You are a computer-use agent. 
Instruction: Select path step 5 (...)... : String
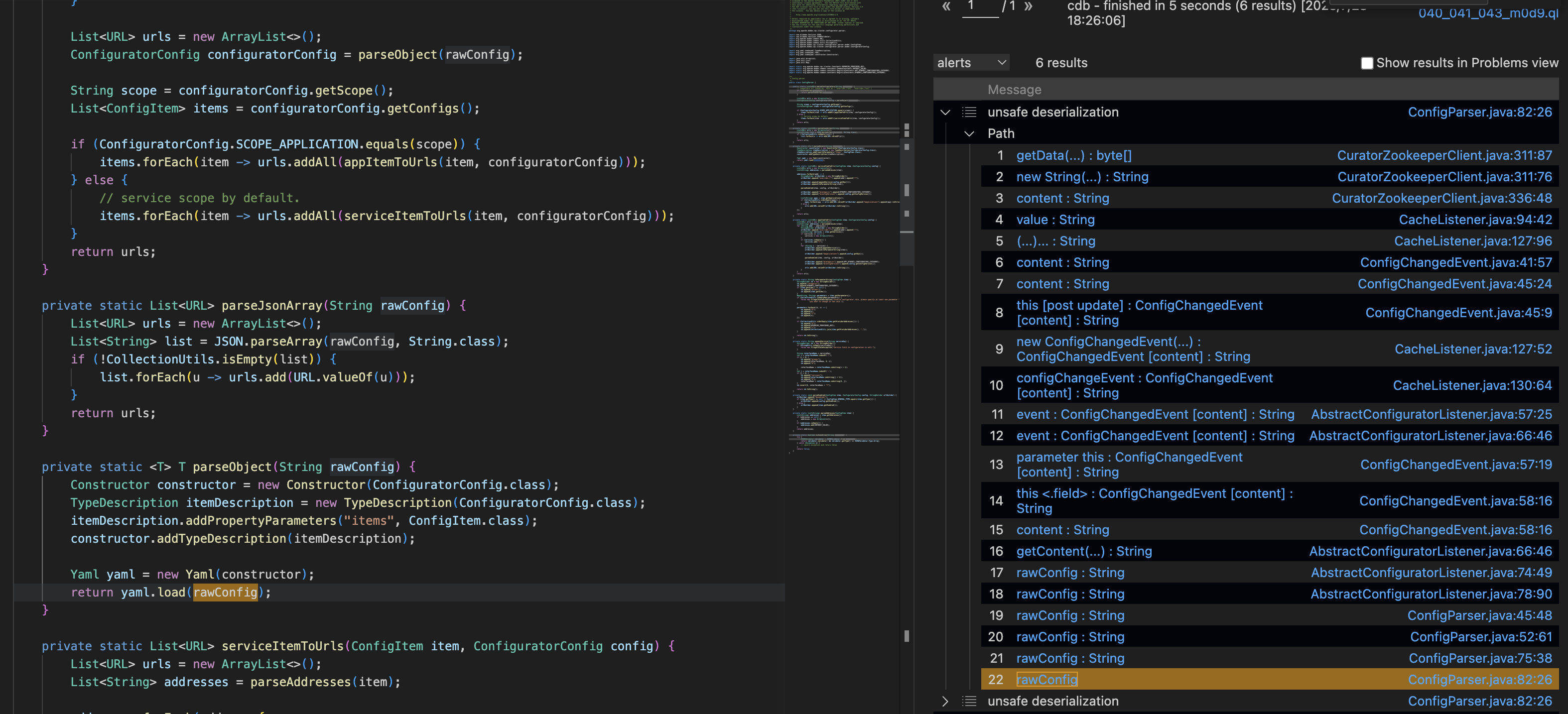(1055, 241)
